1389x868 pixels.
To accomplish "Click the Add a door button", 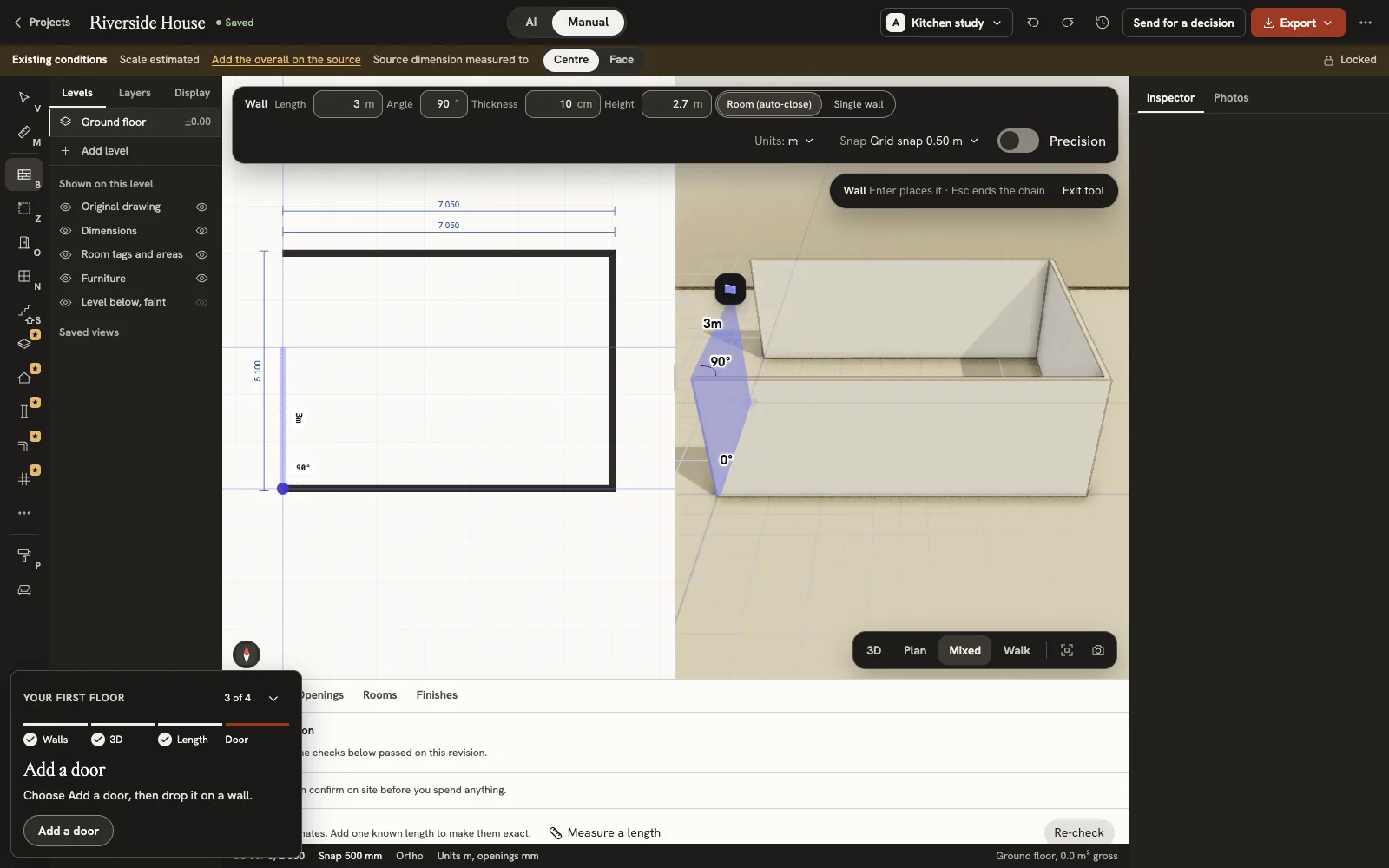I will (69, 831).
